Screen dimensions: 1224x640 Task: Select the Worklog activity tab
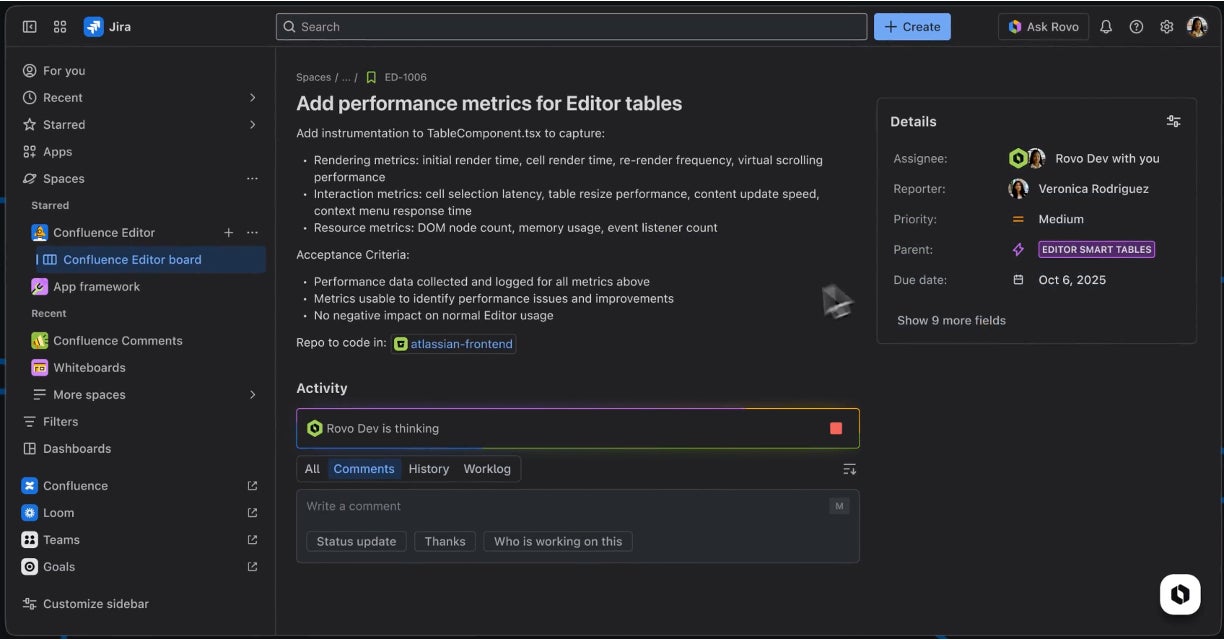[487, 469]
